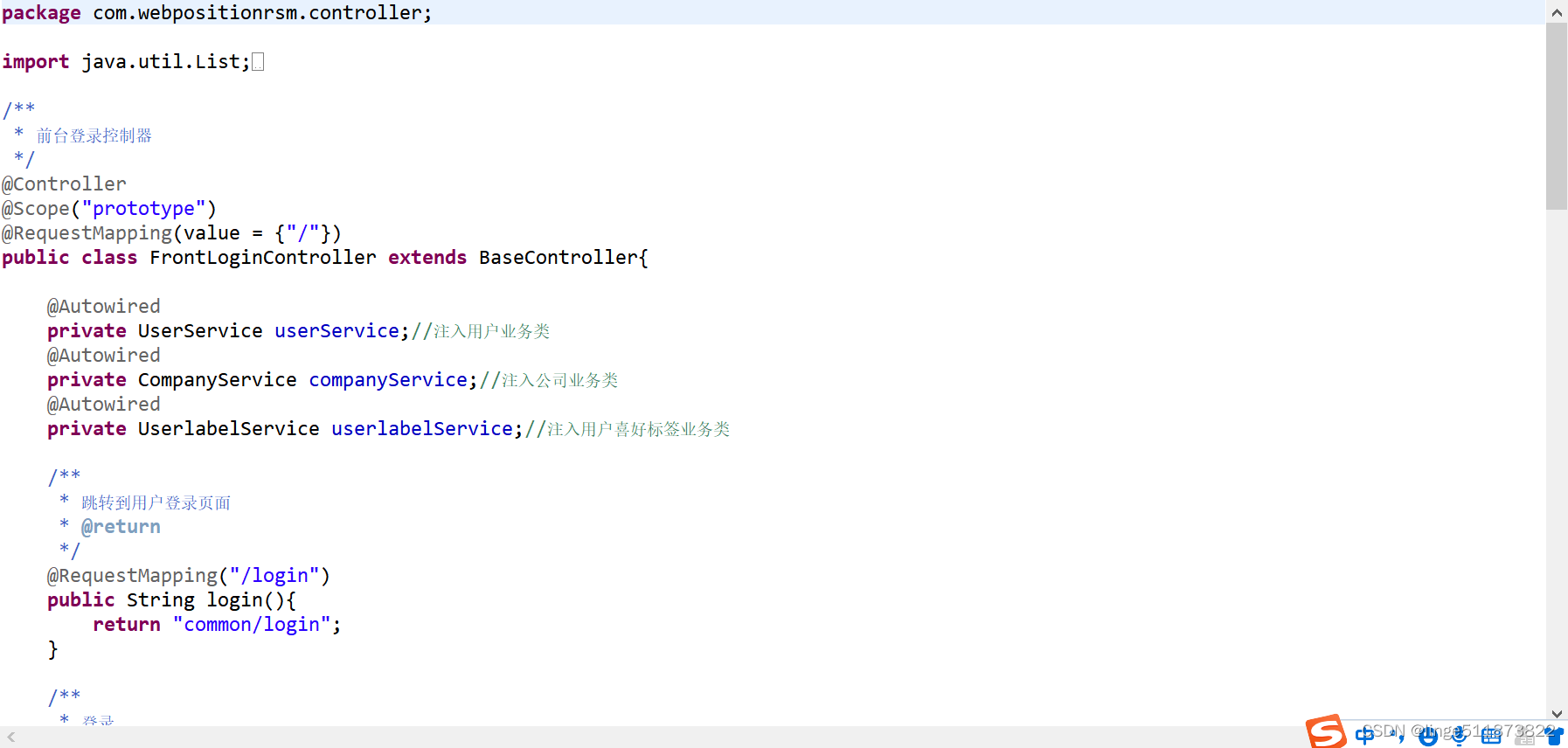1568x748 pixels.
Task: Click the "extends" keyword
Action: pos(427,258)
